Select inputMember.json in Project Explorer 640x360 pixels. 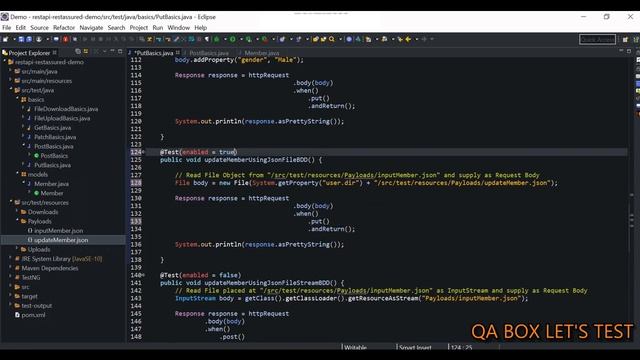[58, 231]
